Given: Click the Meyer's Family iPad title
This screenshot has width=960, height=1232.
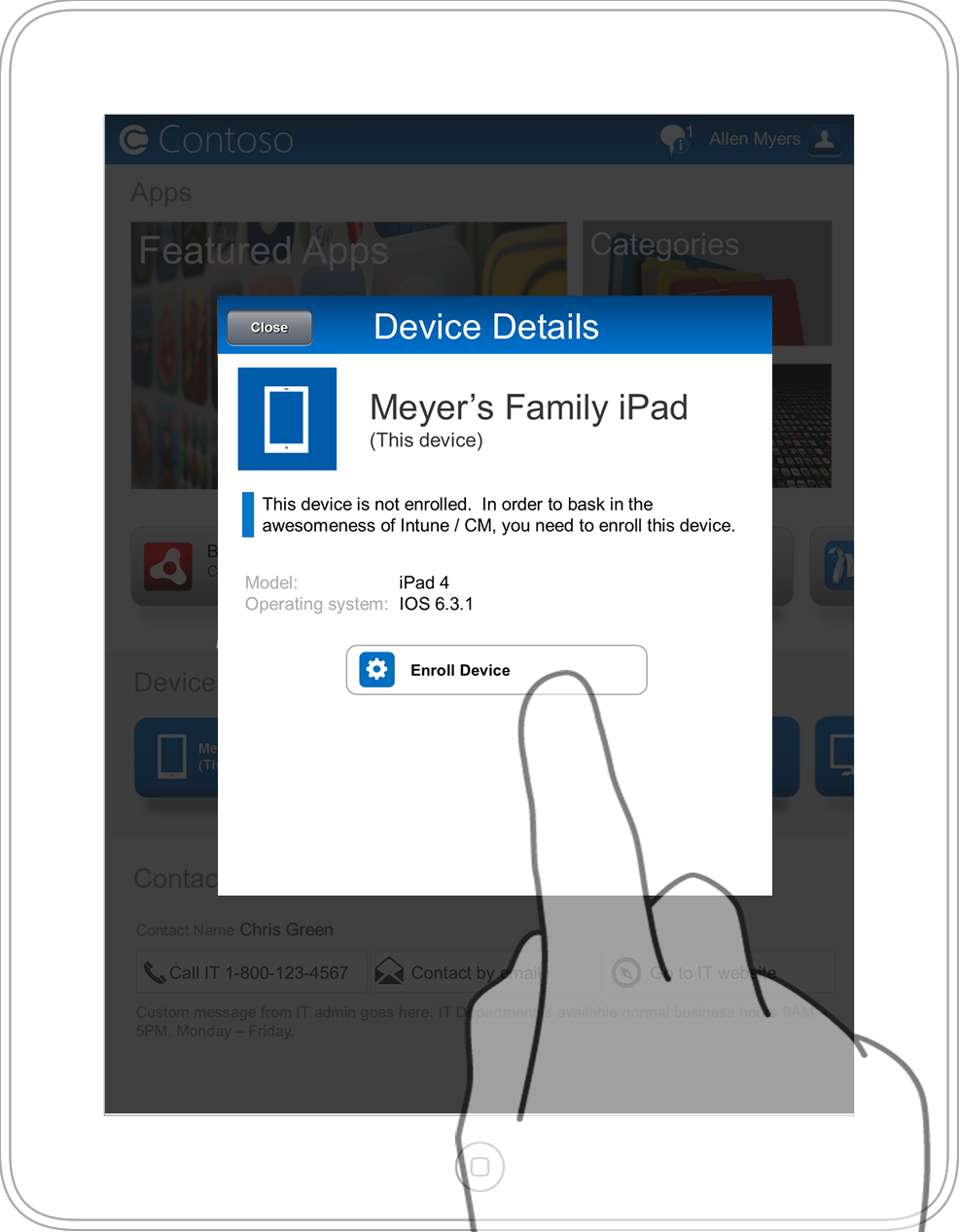Looking at the screenshot, I should (529, 407).
